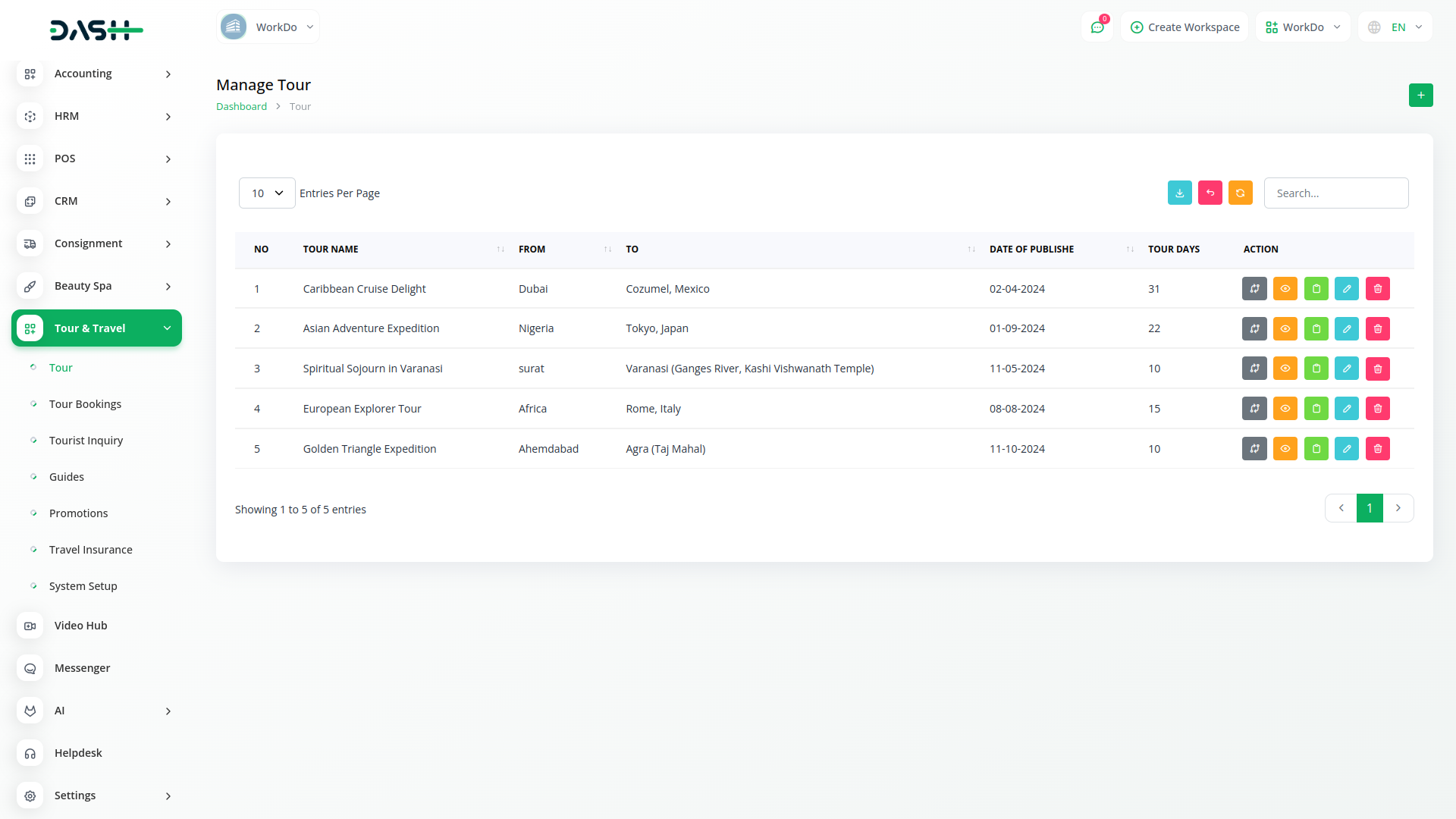The width and height of the screenshot is (1456, 819).
Task: Open Tour Bookings in sidebar
Action: tap(85, 404)
